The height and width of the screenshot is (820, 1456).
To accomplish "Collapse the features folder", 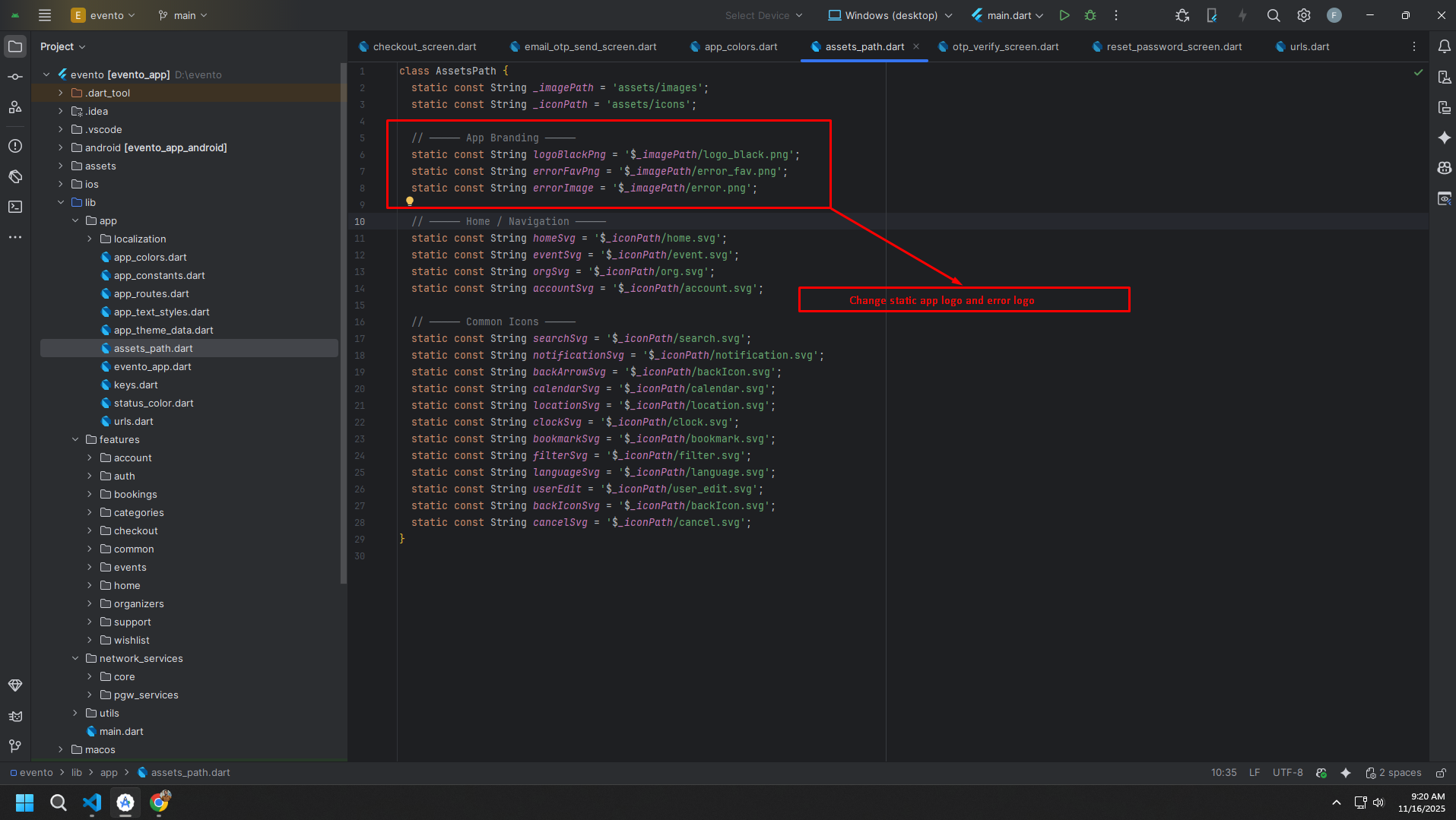I will tap(75, 439).
